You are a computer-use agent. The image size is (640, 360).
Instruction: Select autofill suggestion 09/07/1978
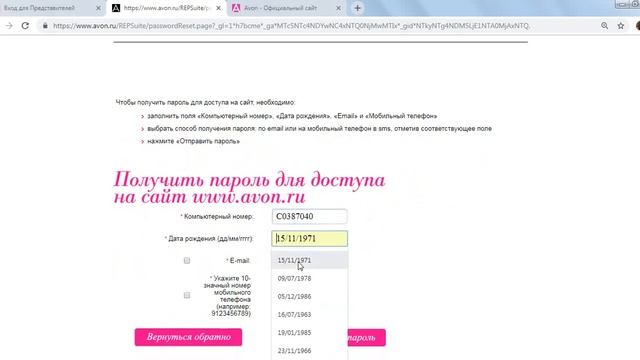[x=309, y=278]
